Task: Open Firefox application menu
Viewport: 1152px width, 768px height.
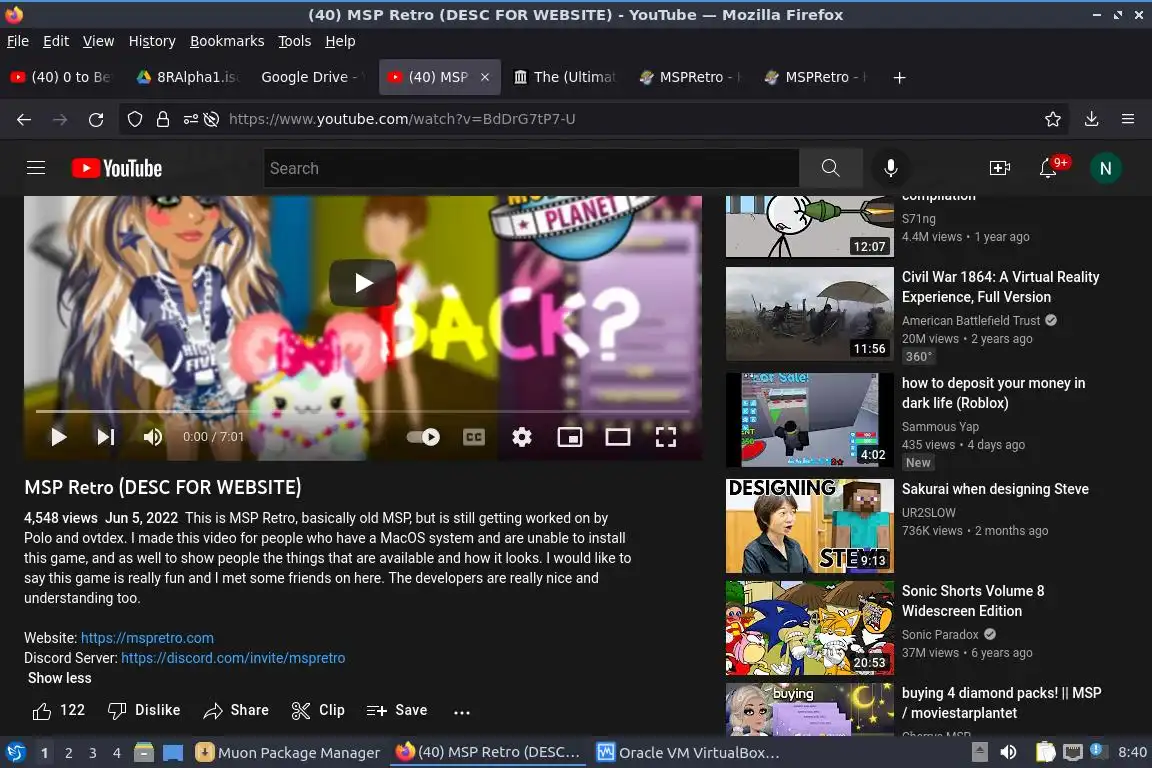Action: tap(1128, 119)
